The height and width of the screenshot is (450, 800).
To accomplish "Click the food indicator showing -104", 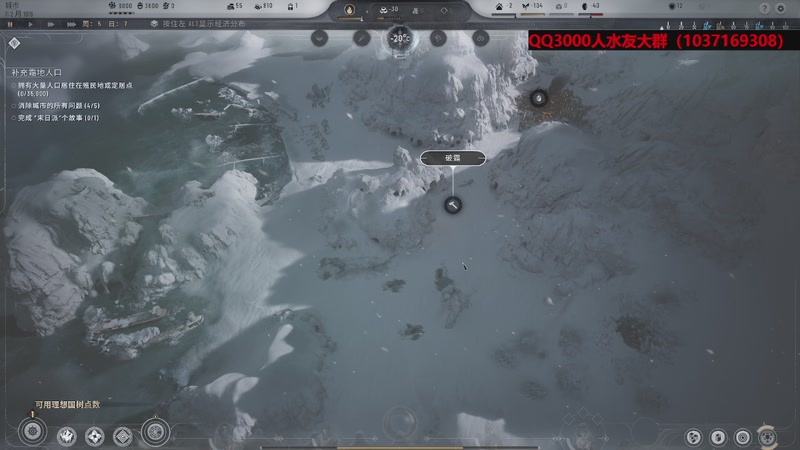I will (532, 6).
